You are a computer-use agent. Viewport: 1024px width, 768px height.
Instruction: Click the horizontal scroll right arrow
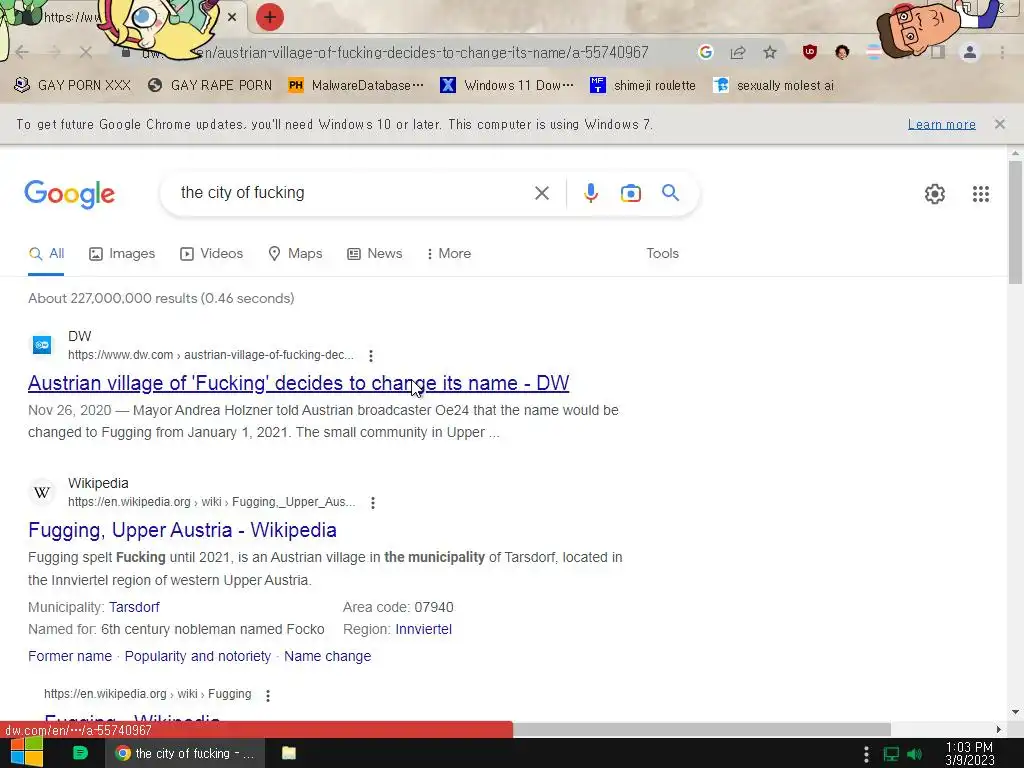tap(999, 729)
